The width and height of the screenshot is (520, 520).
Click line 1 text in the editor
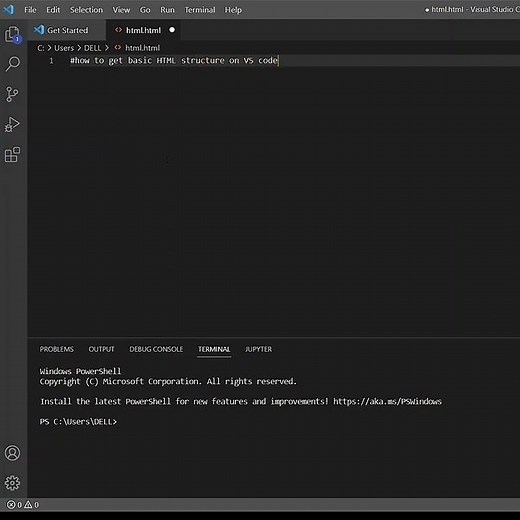click(174, 61)
